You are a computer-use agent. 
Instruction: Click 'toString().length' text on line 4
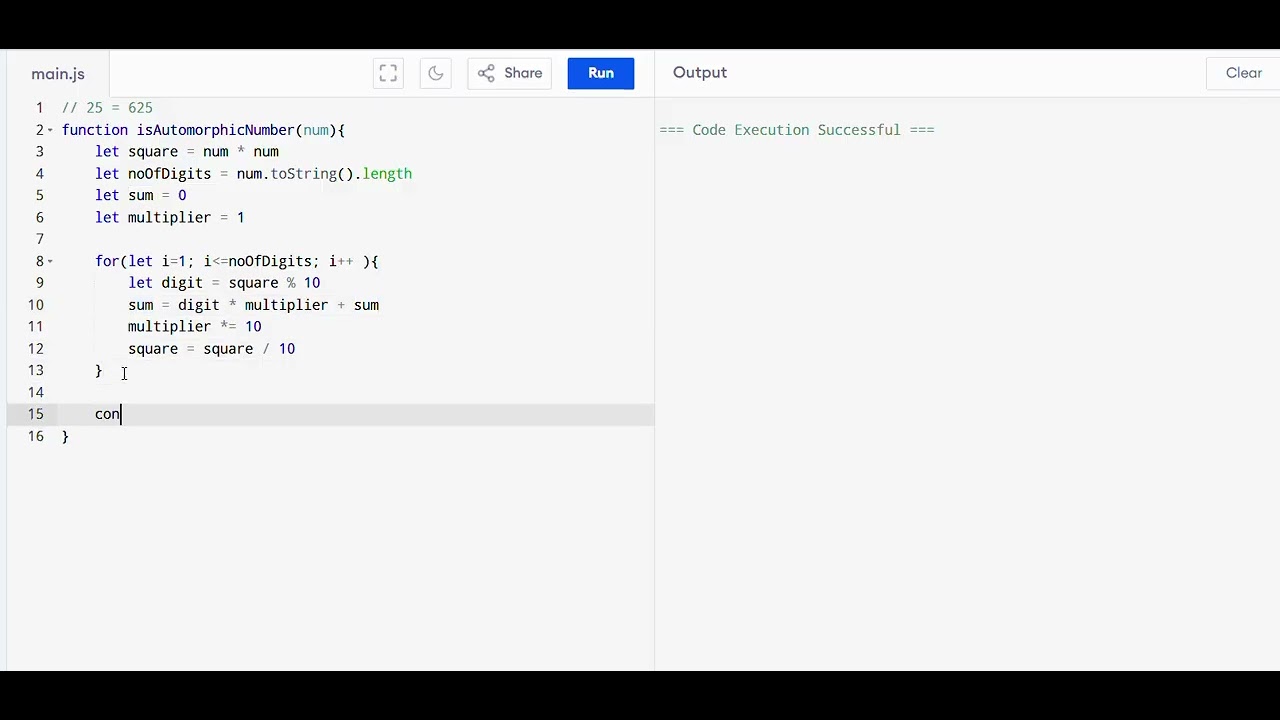pos(341,174)
